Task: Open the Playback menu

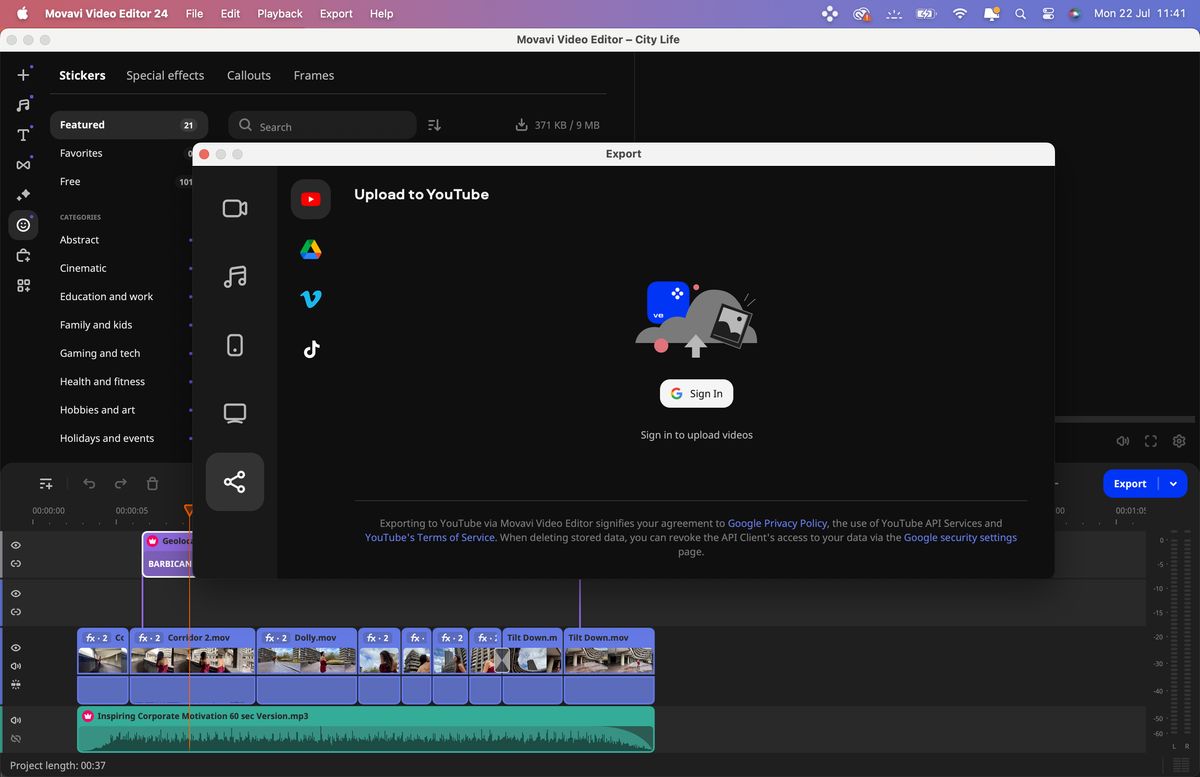Action: [x=279, y=13]
